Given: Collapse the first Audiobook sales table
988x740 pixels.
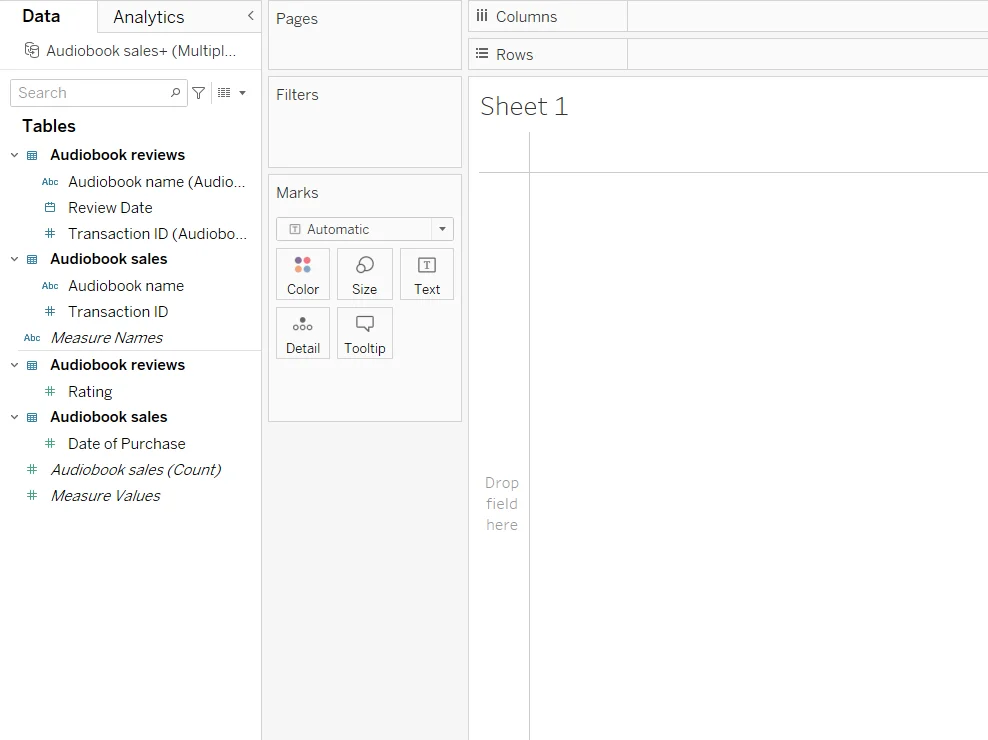Looking at the screenshot, I should [x=14, y=259].
